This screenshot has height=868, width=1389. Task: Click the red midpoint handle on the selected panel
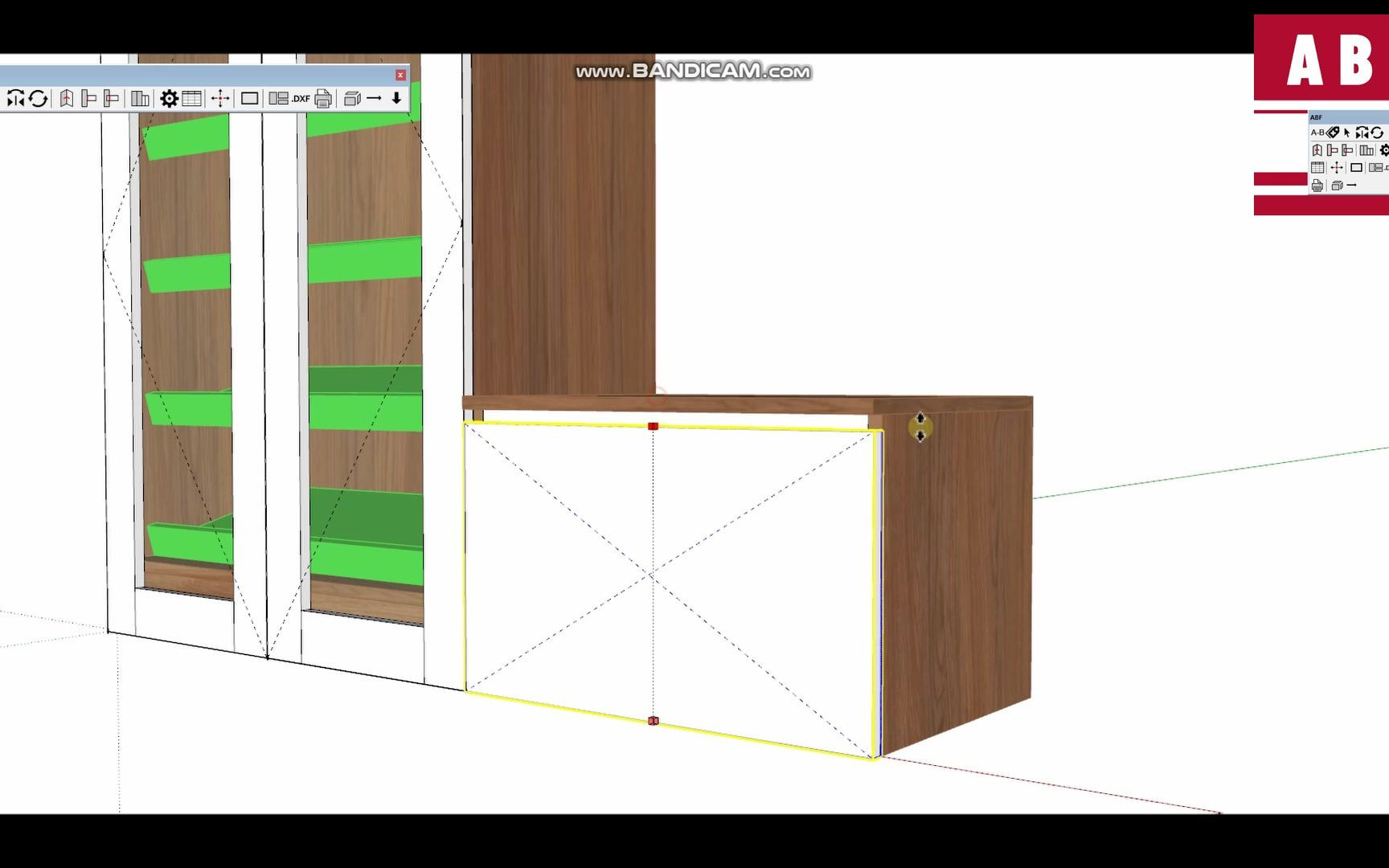pyautogui.click(x=653, y=426)
